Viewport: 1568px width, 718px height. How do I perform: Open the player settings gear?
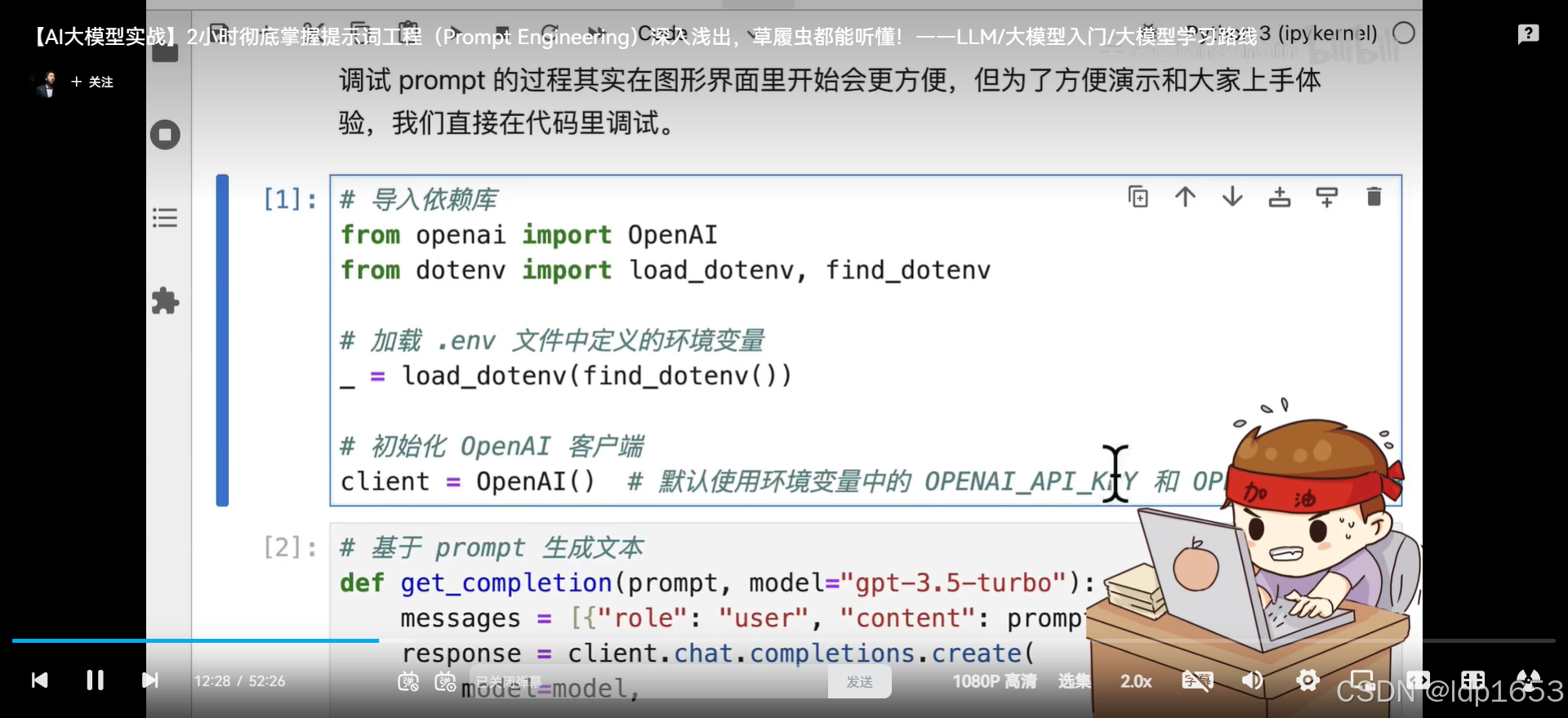(1307, 680)
